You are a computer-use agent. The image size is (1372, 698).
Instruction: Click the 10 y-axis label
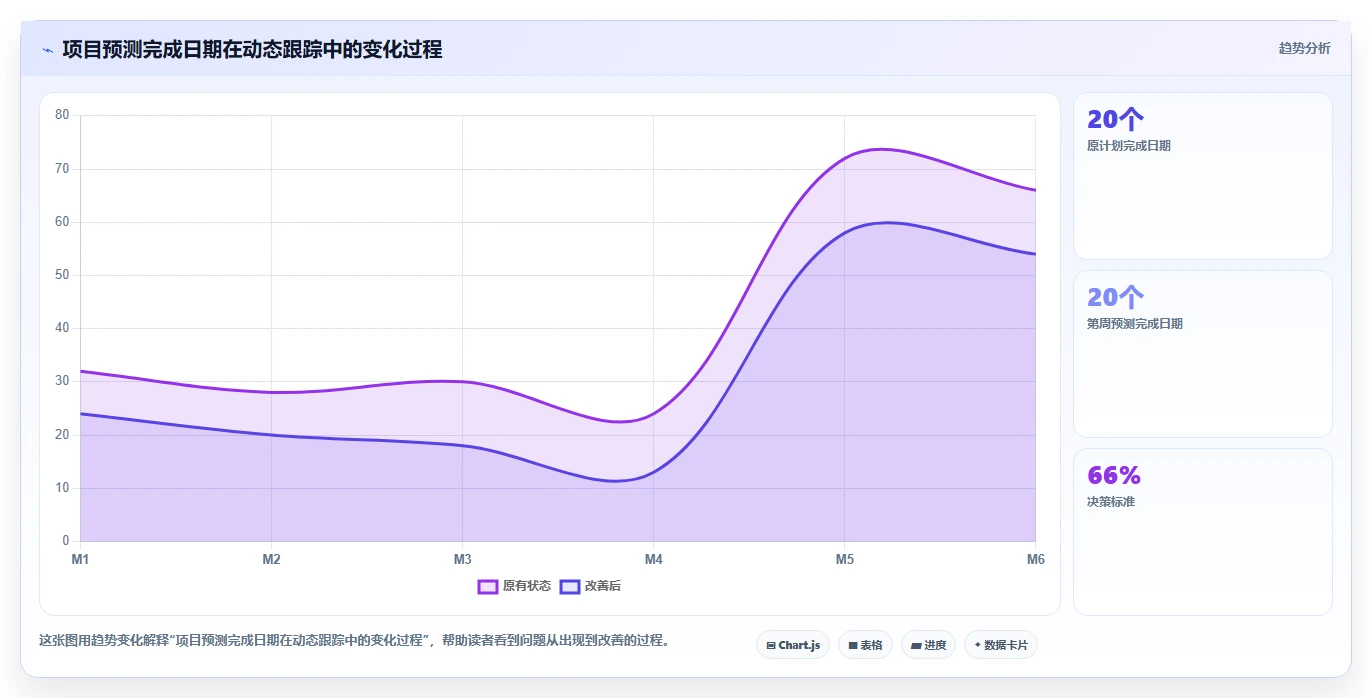pyautogui.click(x=62, y=488)
